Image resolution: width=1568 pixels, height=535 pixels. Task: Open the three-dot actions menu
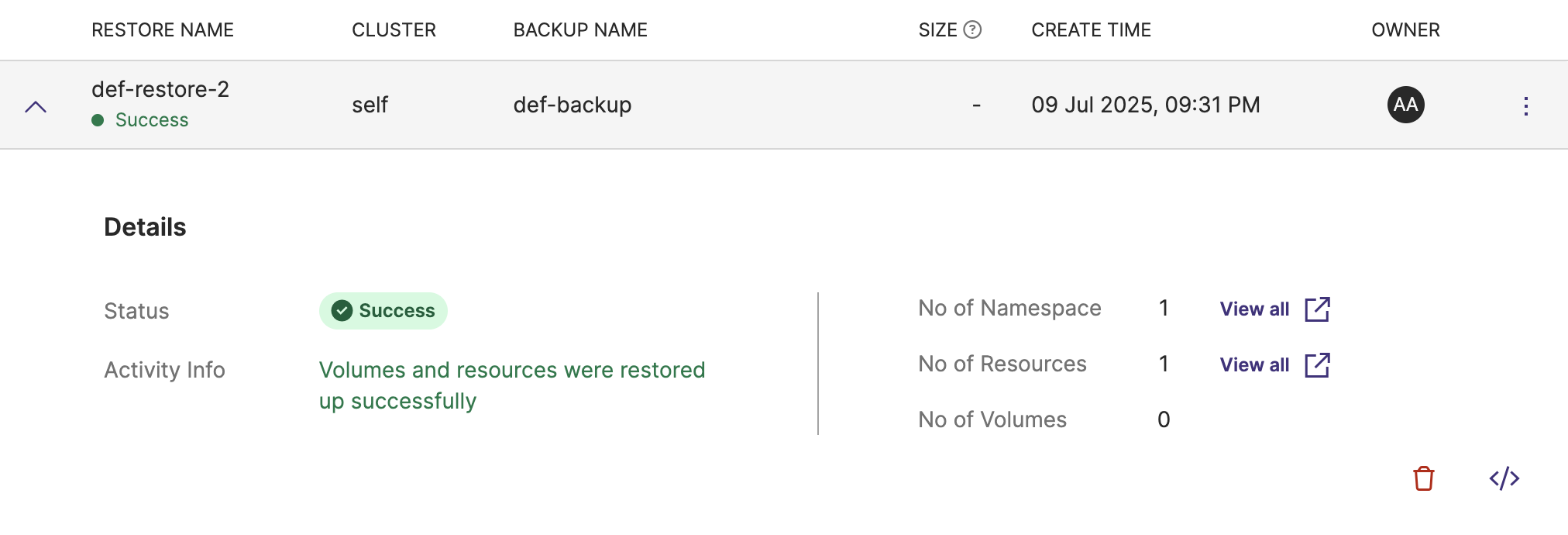pyautogui.click(x=1525, y=106)
